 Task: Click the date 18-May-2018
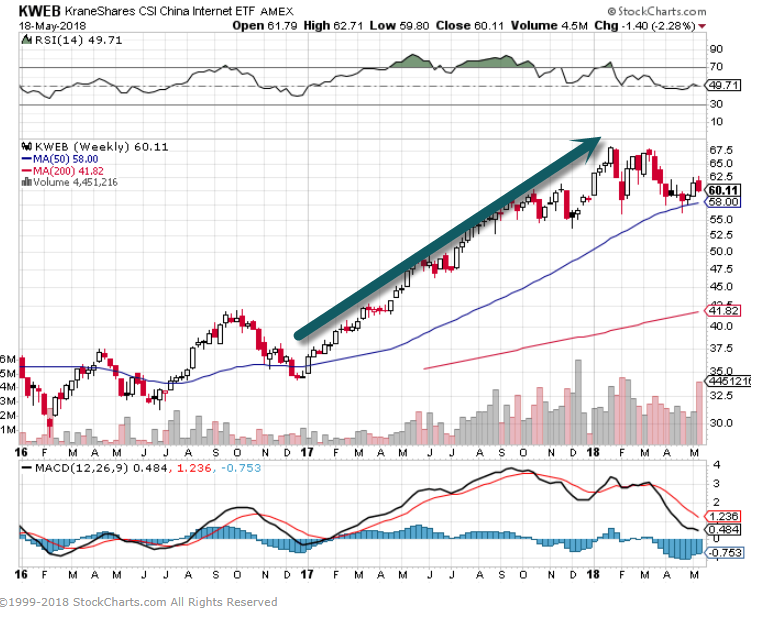coord(52,26)
